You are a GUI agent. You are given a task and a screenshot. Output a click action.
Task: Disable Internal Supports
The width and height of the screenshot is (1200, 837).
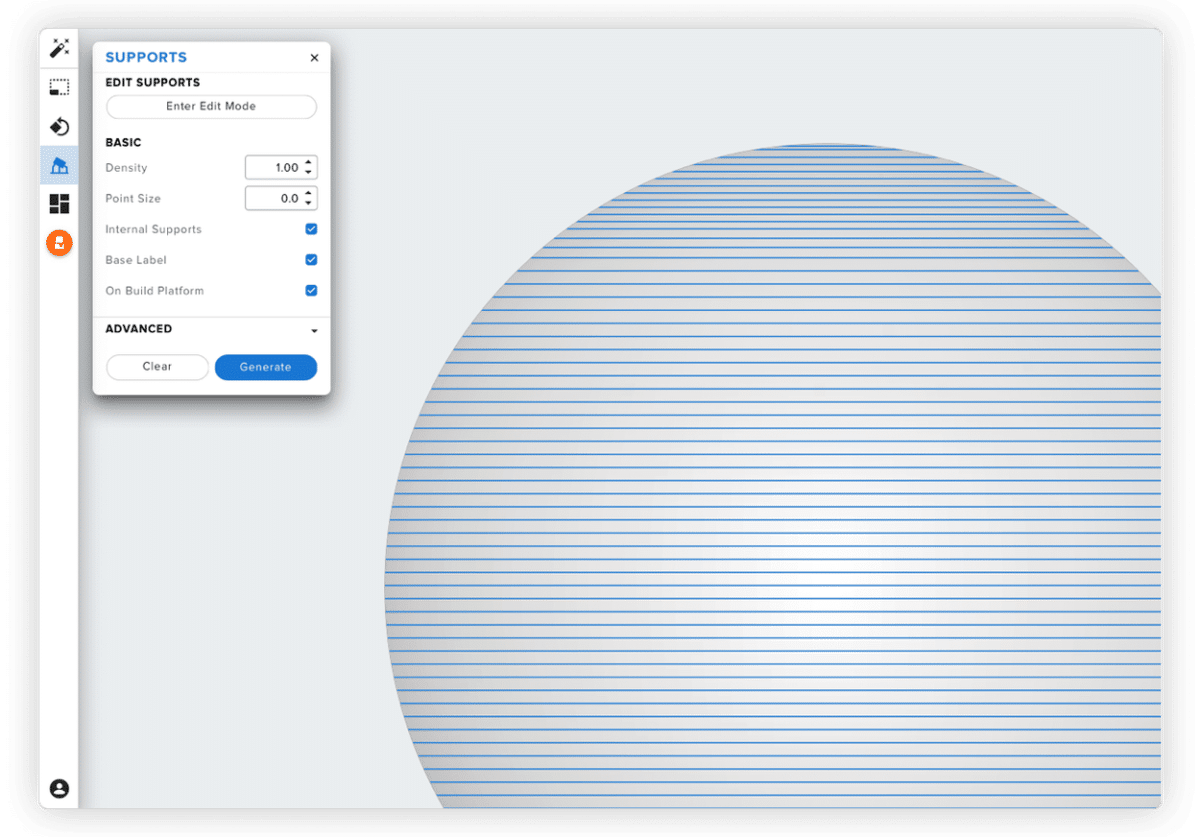[311, 228]
